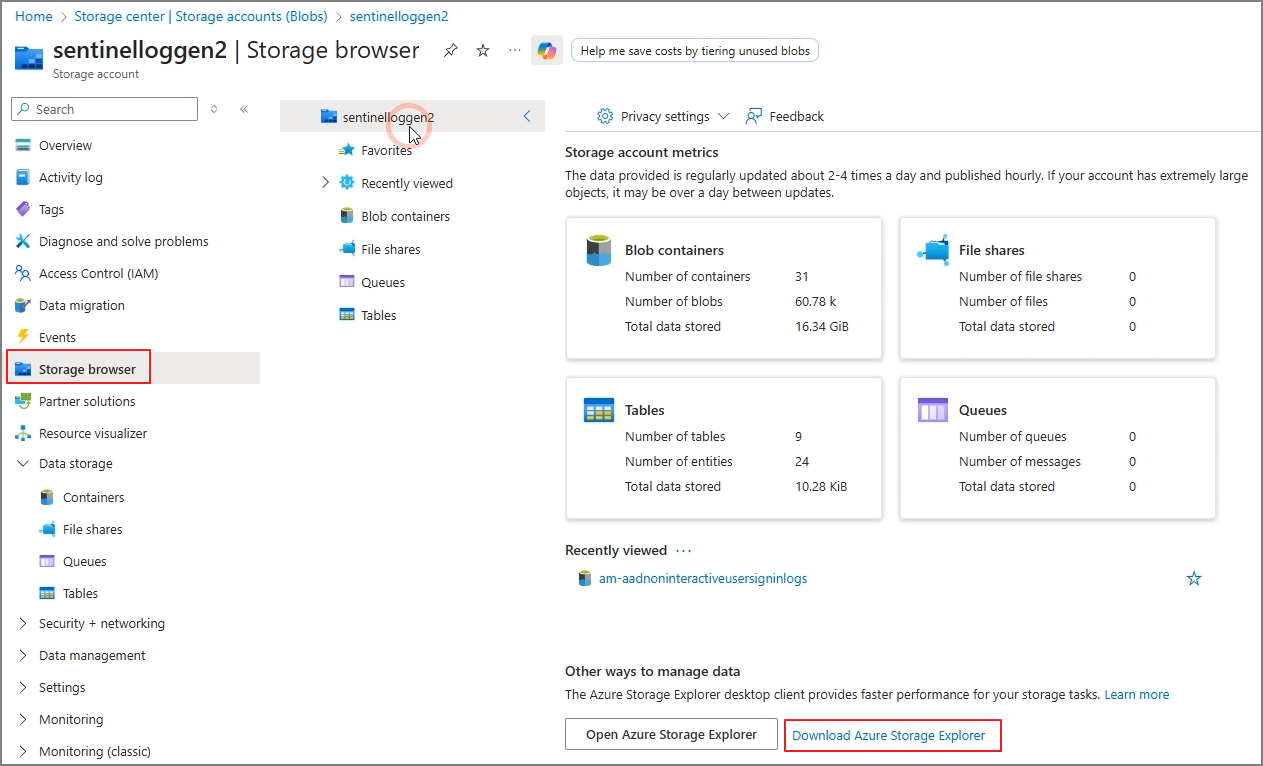Click the storage account icon beside title
The height and width of the screenshot is (766, 1263).
tap(28, 56)
